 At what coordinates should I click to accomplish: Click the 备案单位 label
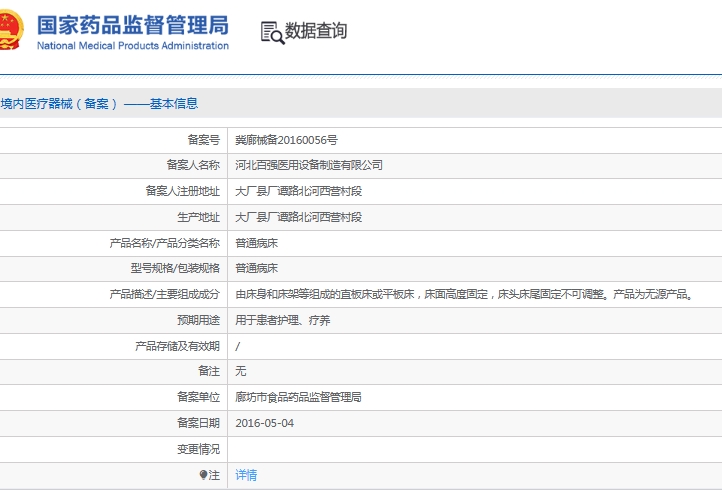tap(198, 397)
